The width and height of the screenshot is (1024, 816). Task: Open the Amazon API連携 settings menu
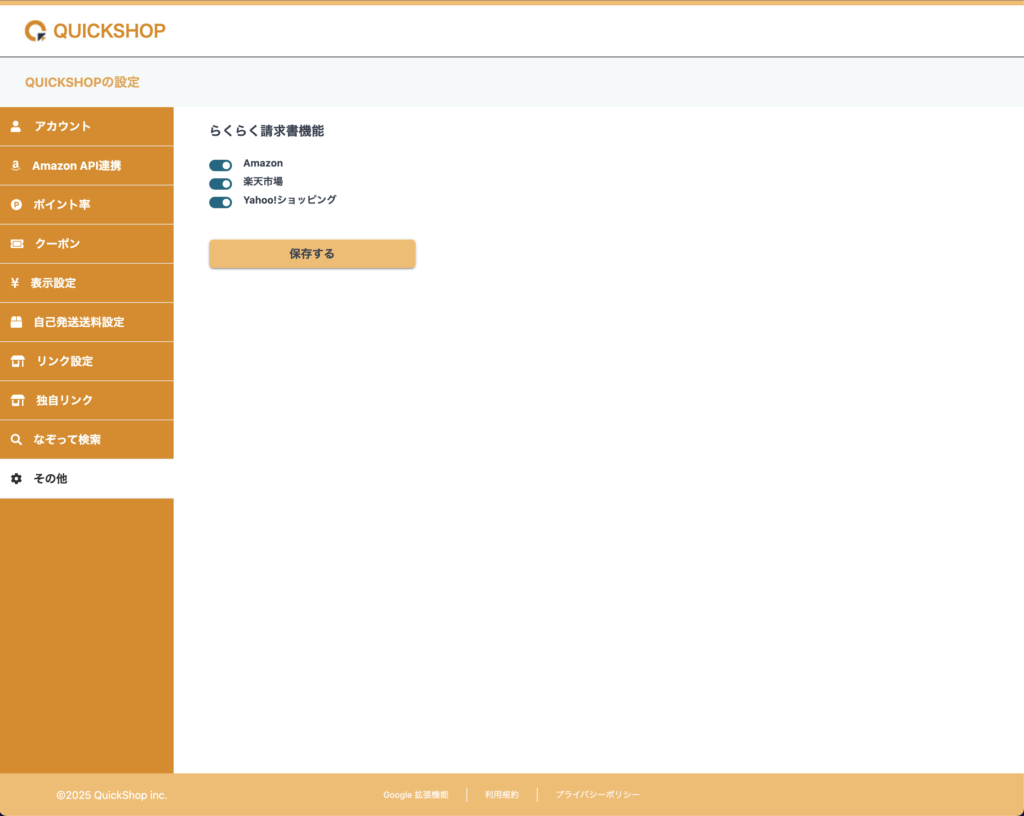pos(76,166)
